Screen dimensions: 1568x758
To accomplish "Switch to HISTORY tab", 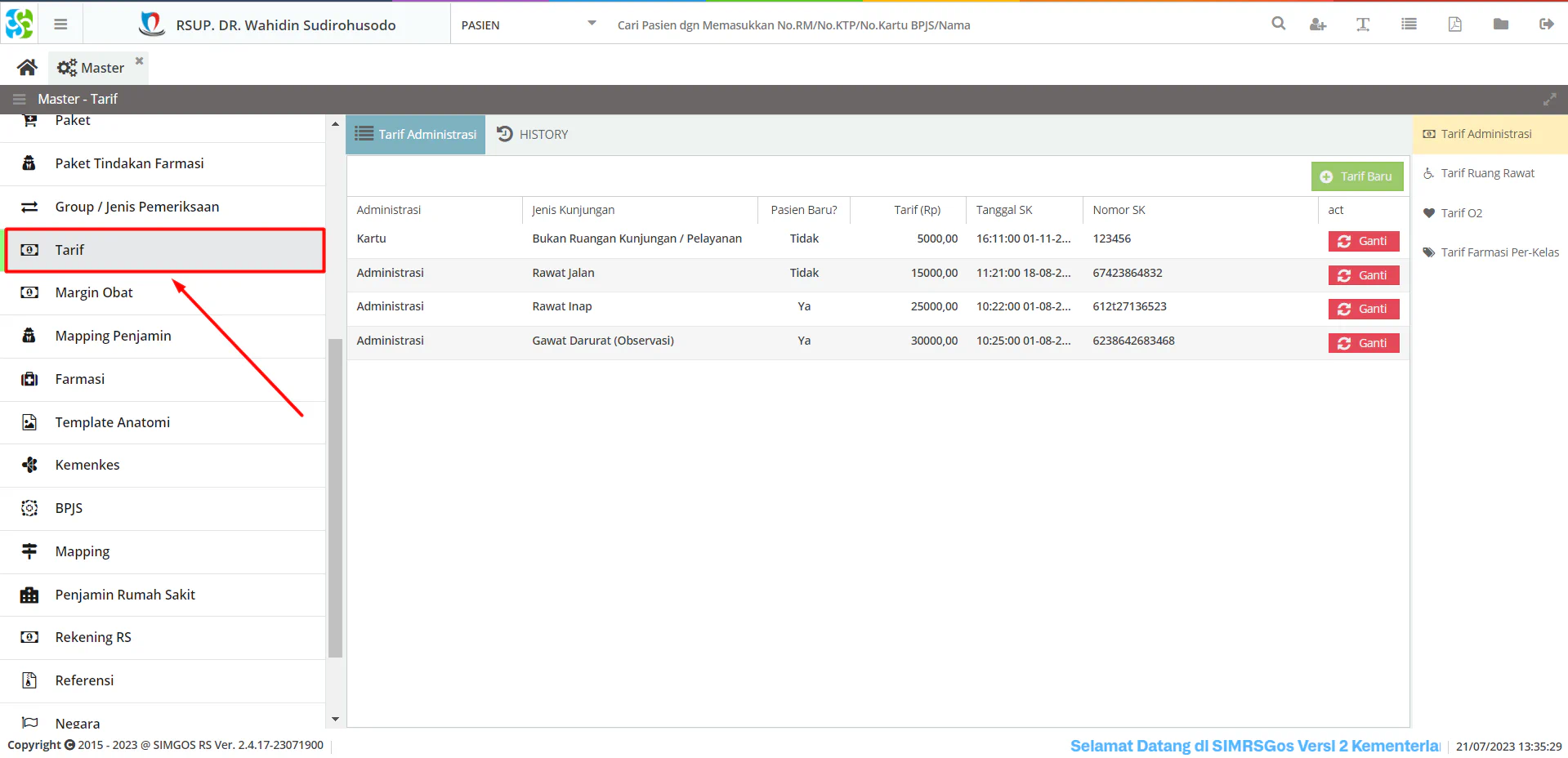I will [533, 134].
